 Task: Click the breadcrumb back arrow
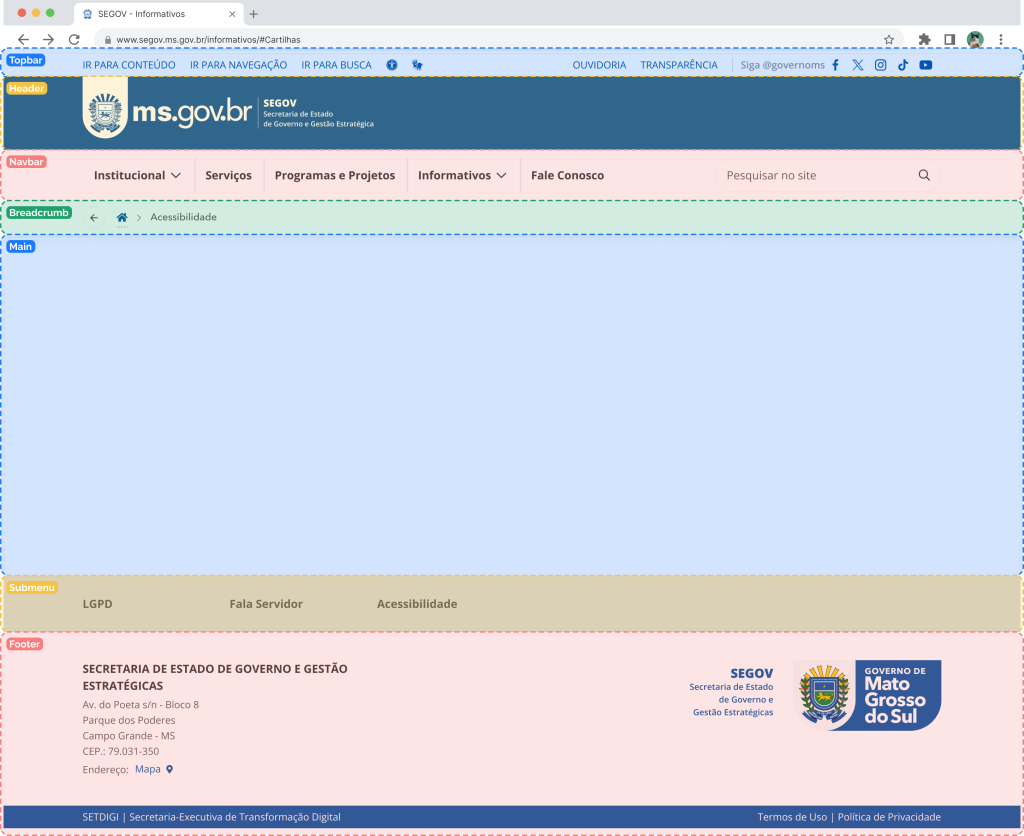94,217
